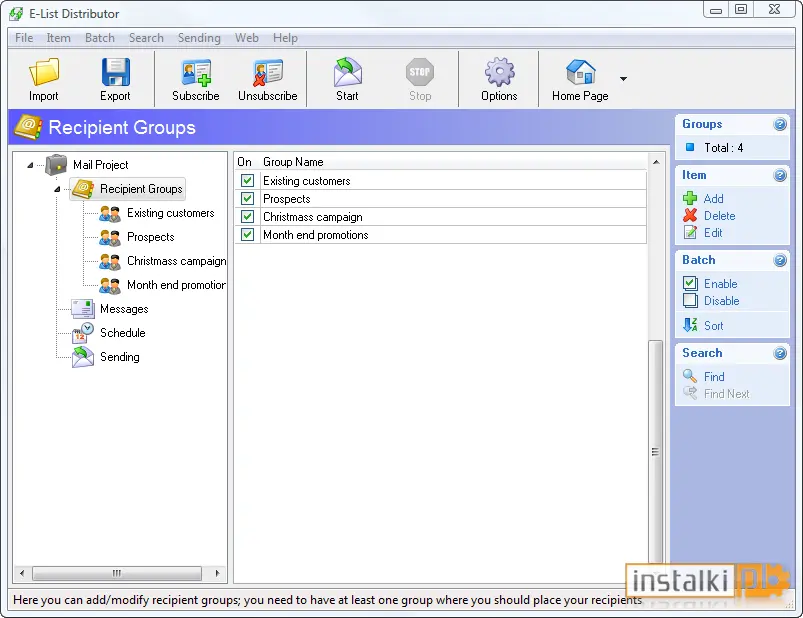Viewport: 803px width, 618px height.
Task: Click the Subscribe toolbar icon
Action: 196,73
